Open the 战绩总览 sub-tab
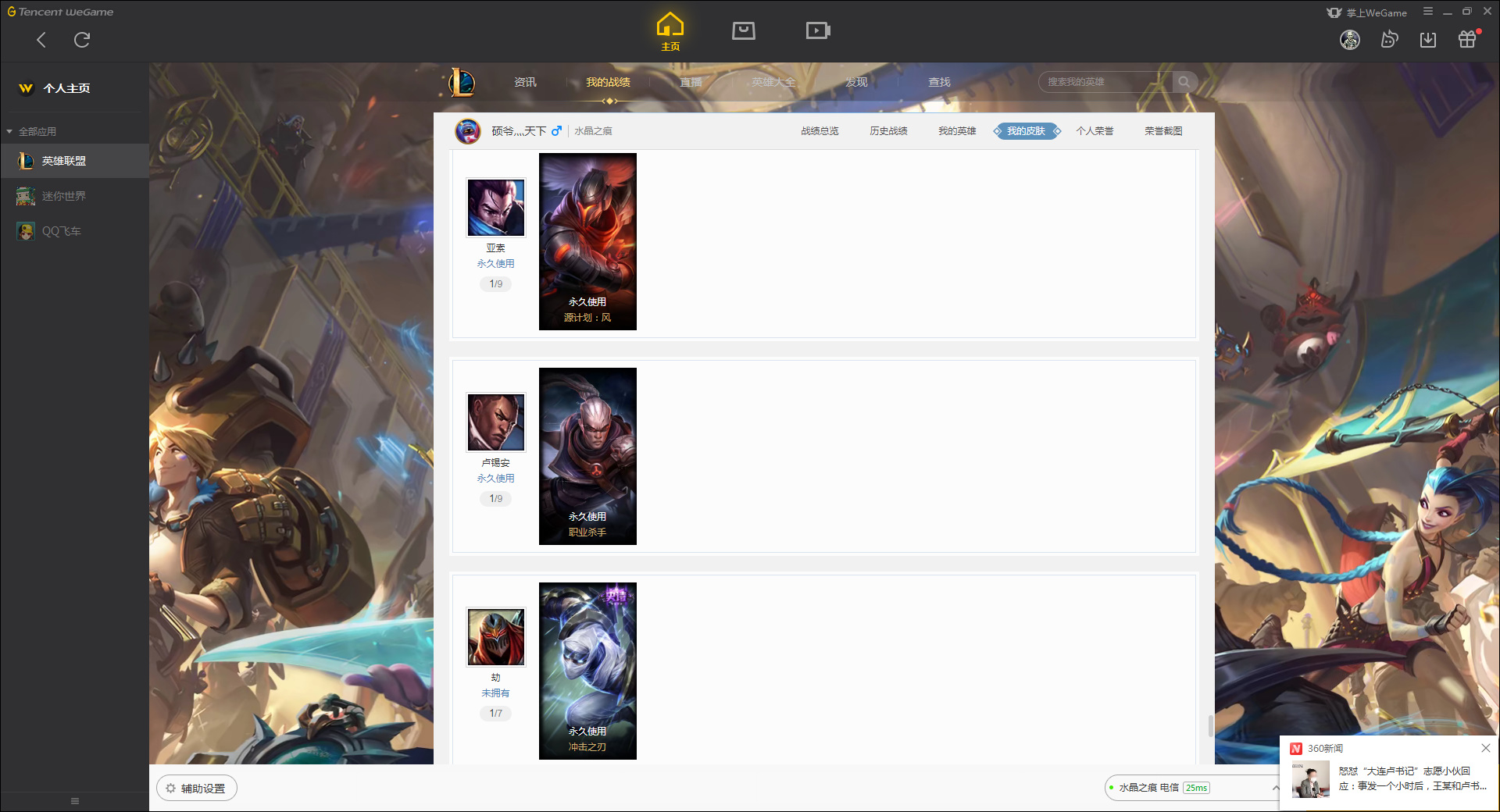This screenshot has width=1500, height=812. click(x=820, y=131)
